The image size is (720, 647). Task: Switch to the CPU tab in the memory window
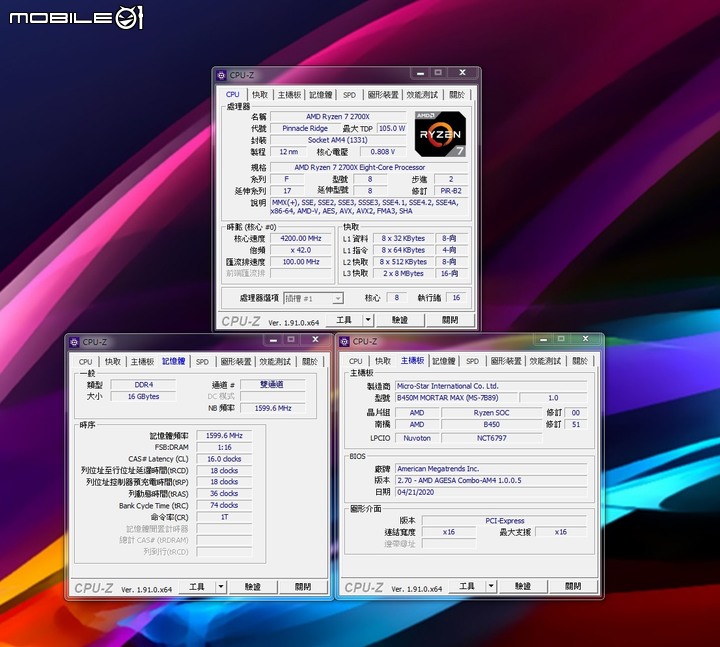point(85,362)
